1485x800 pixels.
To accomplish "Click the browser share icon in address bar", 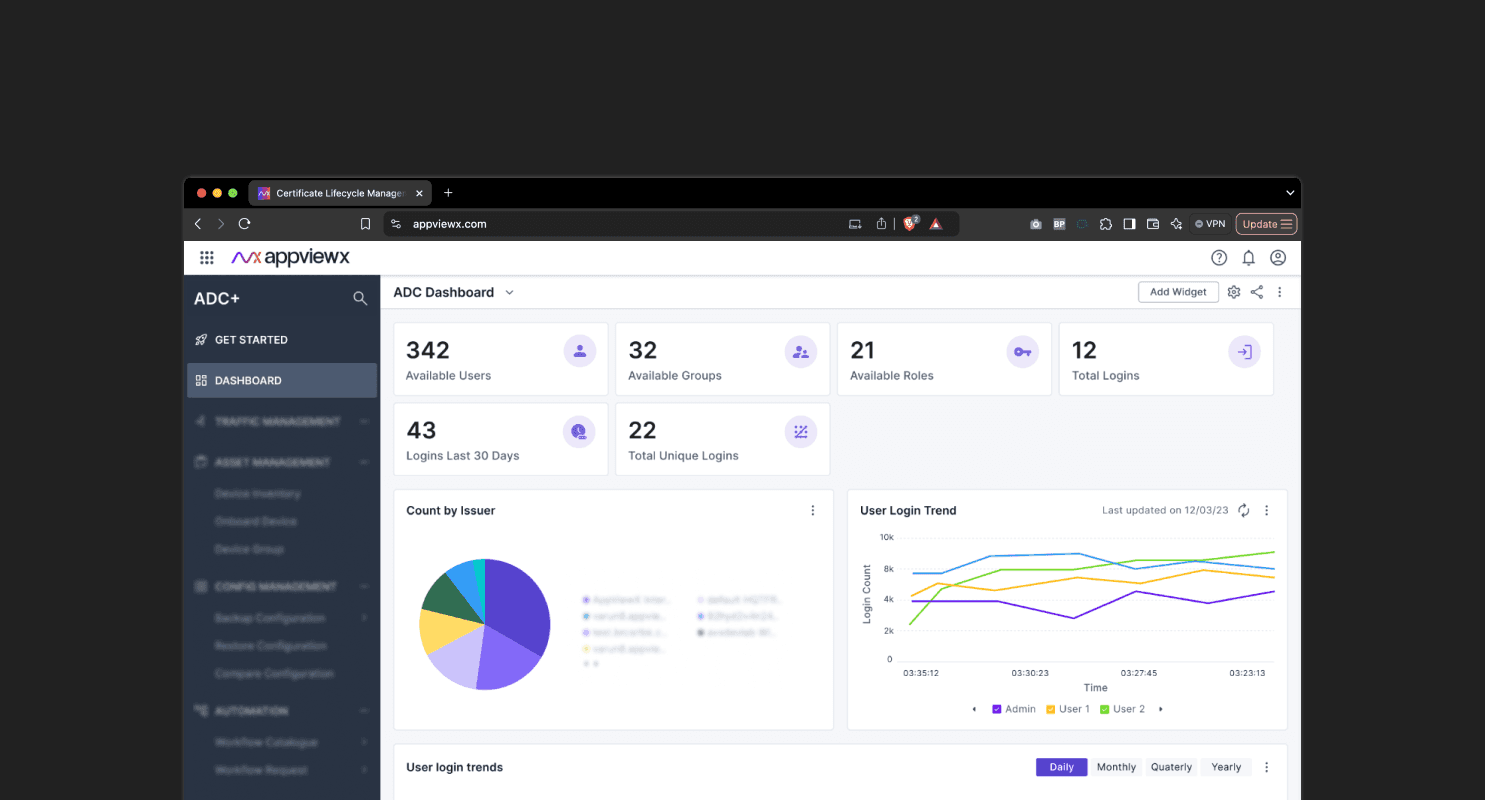I will click(881, 224).
